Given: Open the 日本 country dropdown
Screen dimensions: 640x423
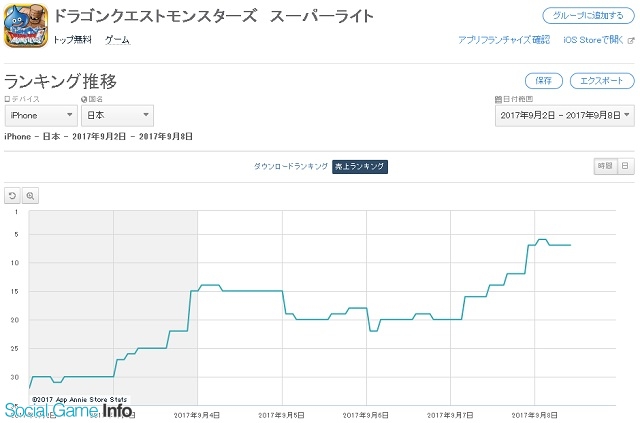Looking at the screenshot, I should (118, 116).
